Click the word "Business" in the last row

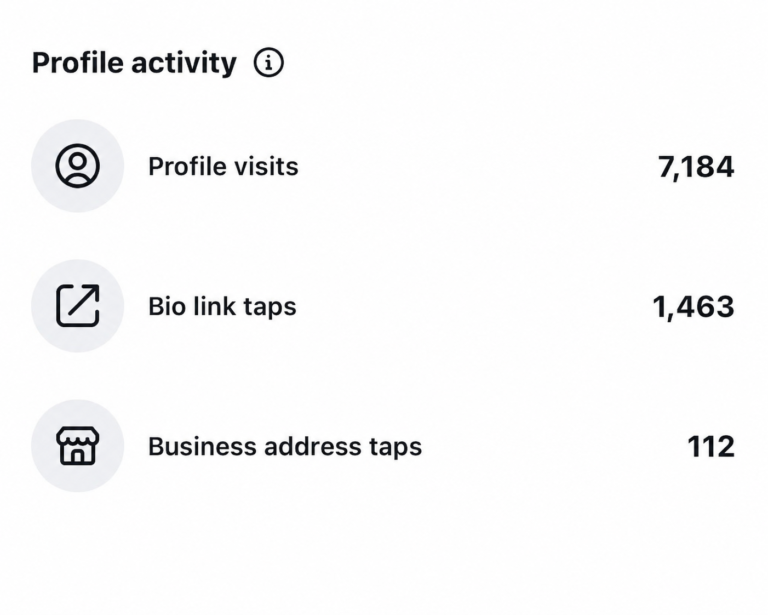pos(202,447)
